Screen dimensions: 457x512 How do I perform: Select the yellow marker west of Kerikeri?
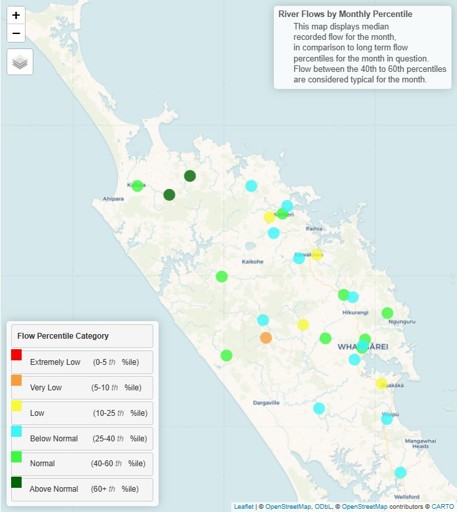269,217
